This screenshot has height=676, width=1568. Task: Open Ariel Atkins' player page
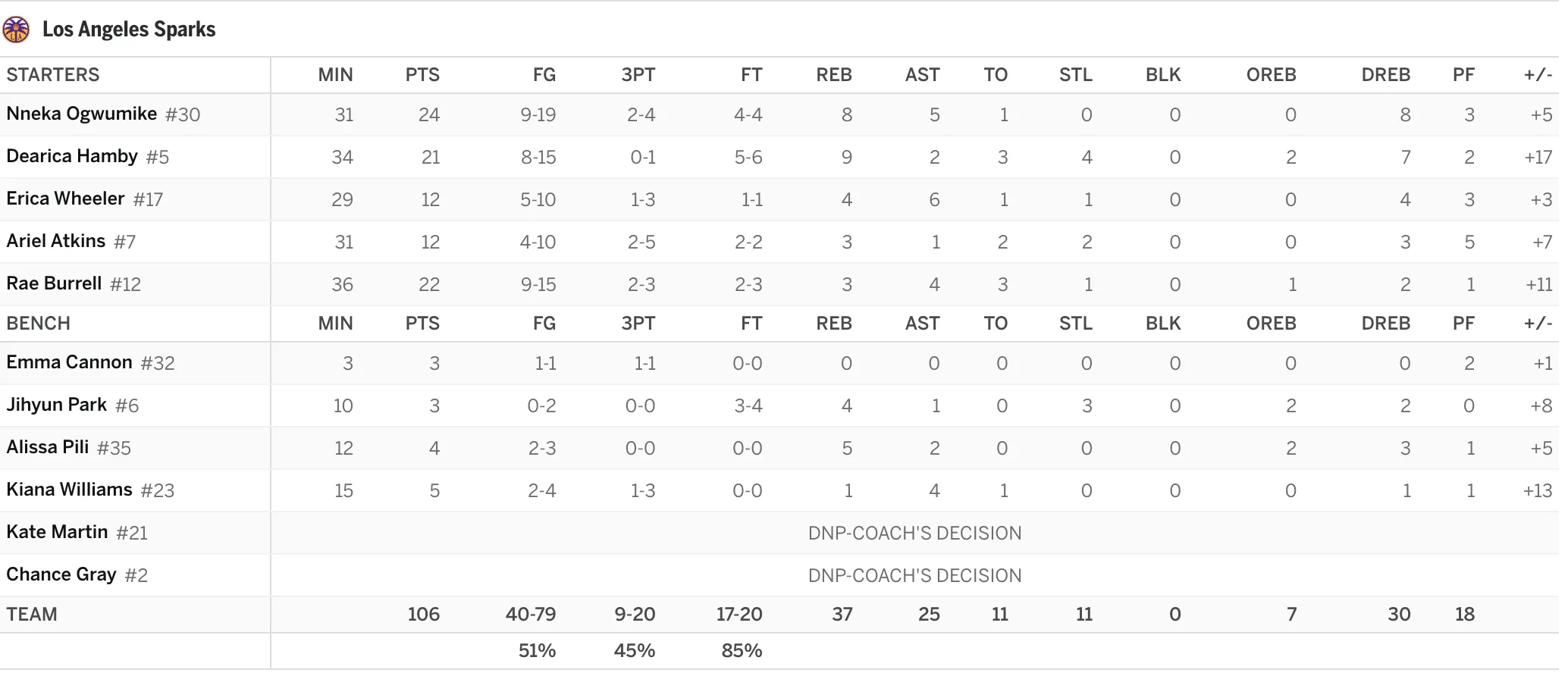click(x=56, y=241)
